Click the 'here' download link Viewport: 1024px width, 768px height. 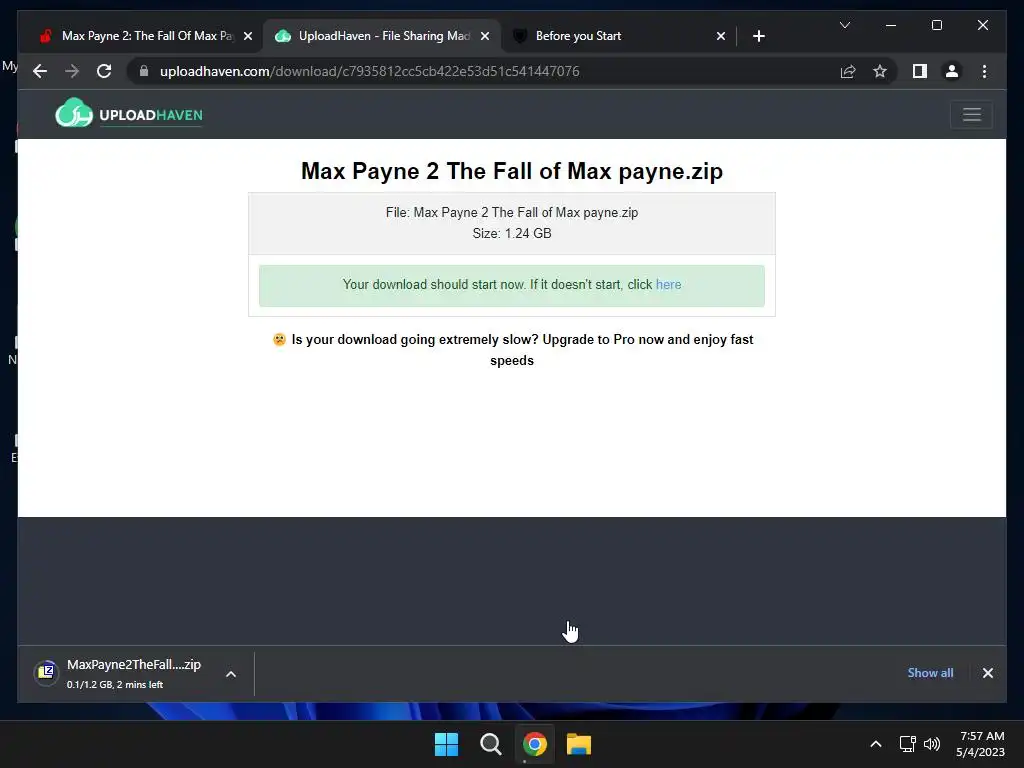(x=668, y=284)
